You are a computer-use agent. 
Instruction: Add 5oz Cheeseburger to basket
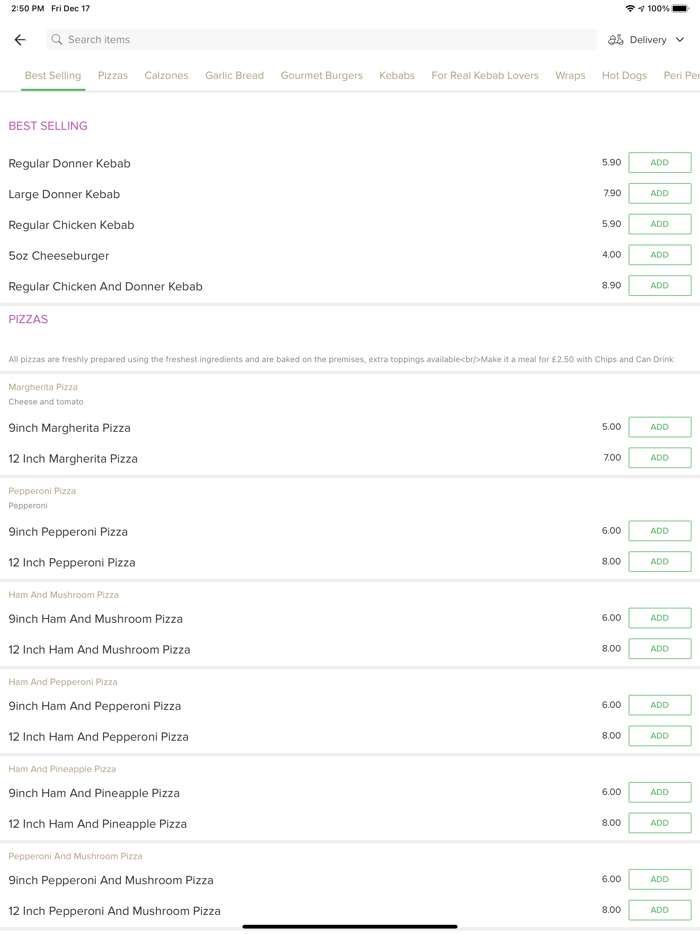click(659, 254)
